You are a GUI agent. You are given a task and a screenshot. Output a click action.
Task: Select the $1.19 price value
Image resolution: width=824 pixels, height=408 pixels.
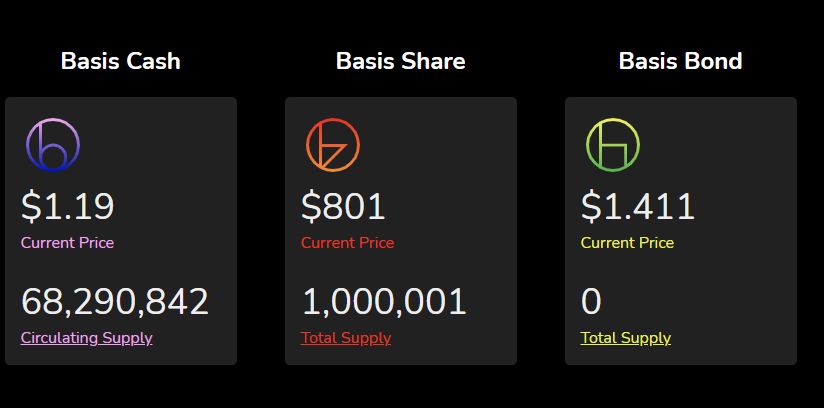(68, 207)
